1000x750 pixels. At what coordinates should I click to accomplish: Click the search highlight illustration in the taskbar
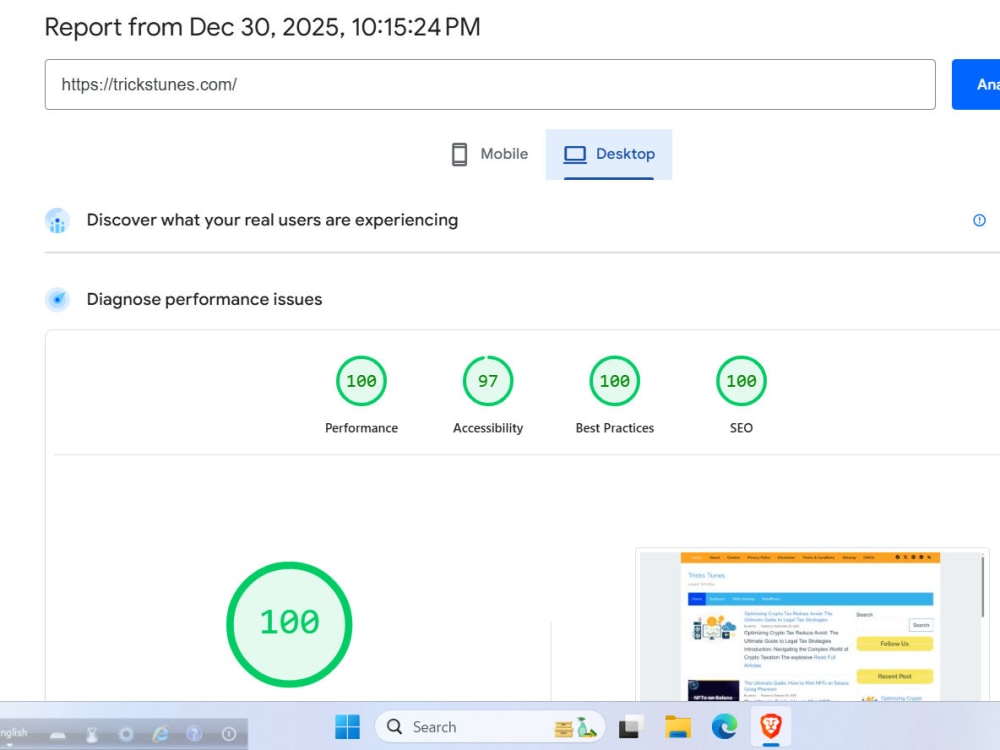pos(576,727)
